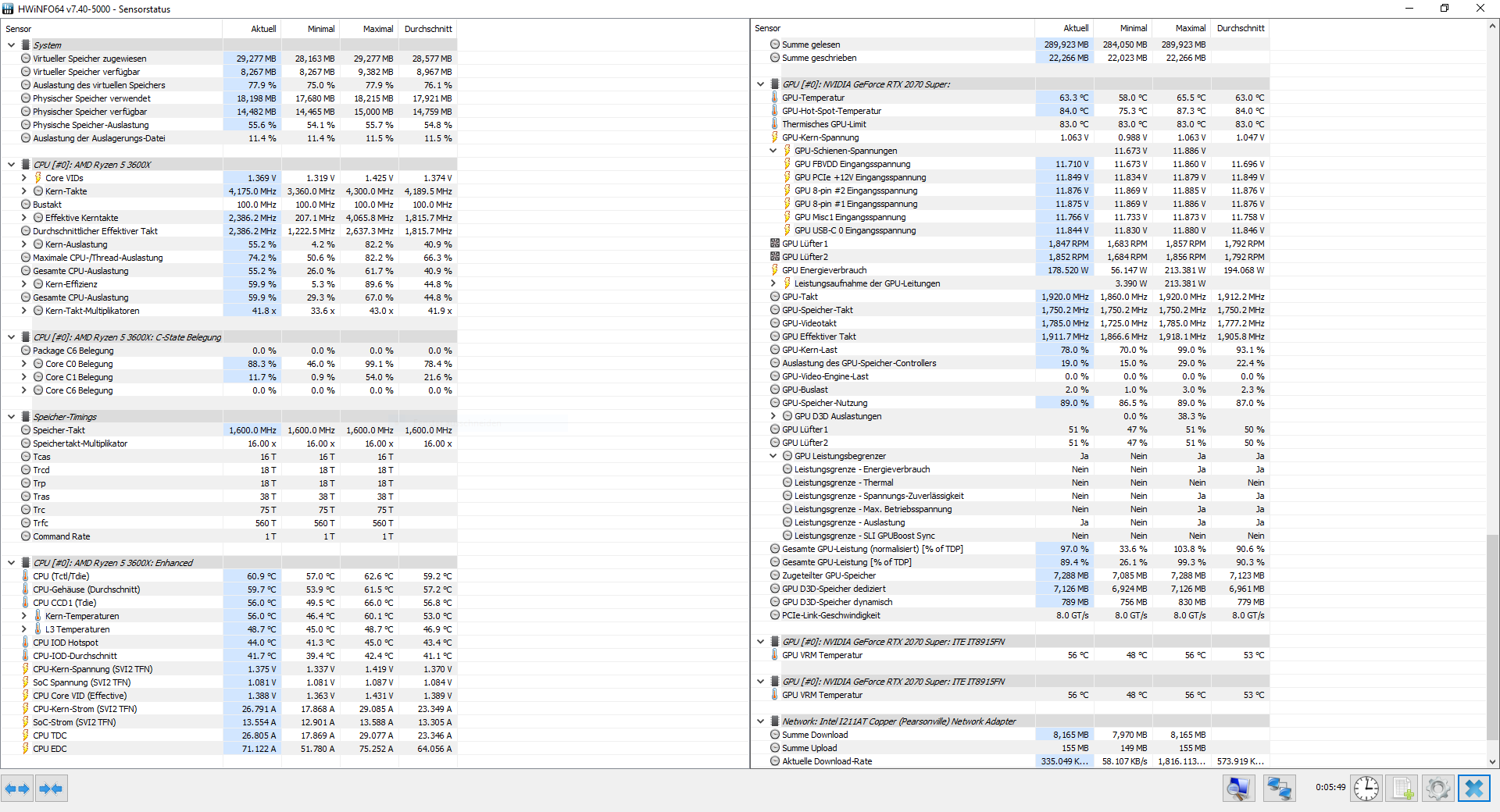The image size is (1500, 812).
Task: Open sensor settings with the gear icon
Action: click(x=1437, y=789)
